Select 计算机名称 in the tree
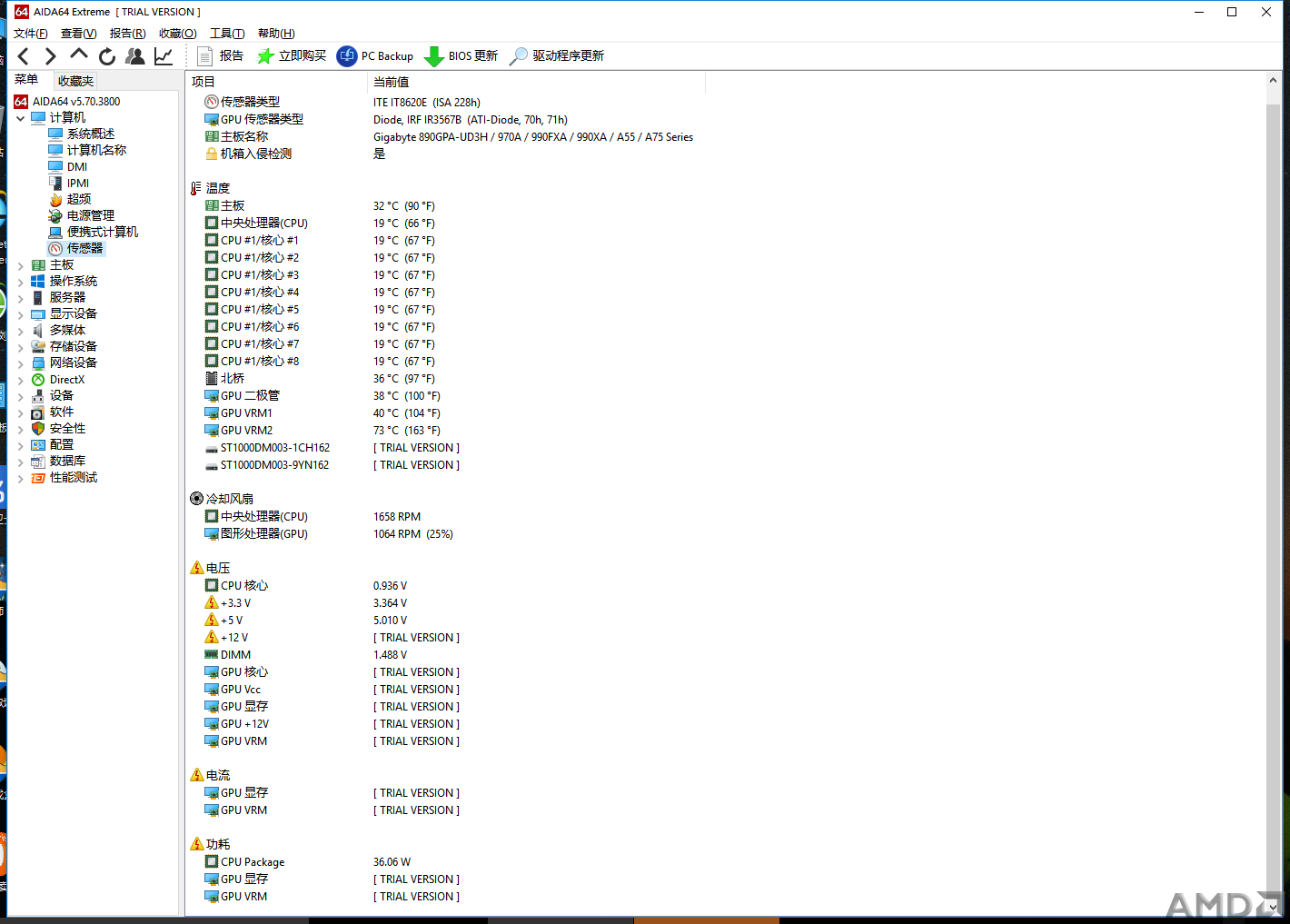Screen dimensions: 1290x924 click(x=96, y=151)
